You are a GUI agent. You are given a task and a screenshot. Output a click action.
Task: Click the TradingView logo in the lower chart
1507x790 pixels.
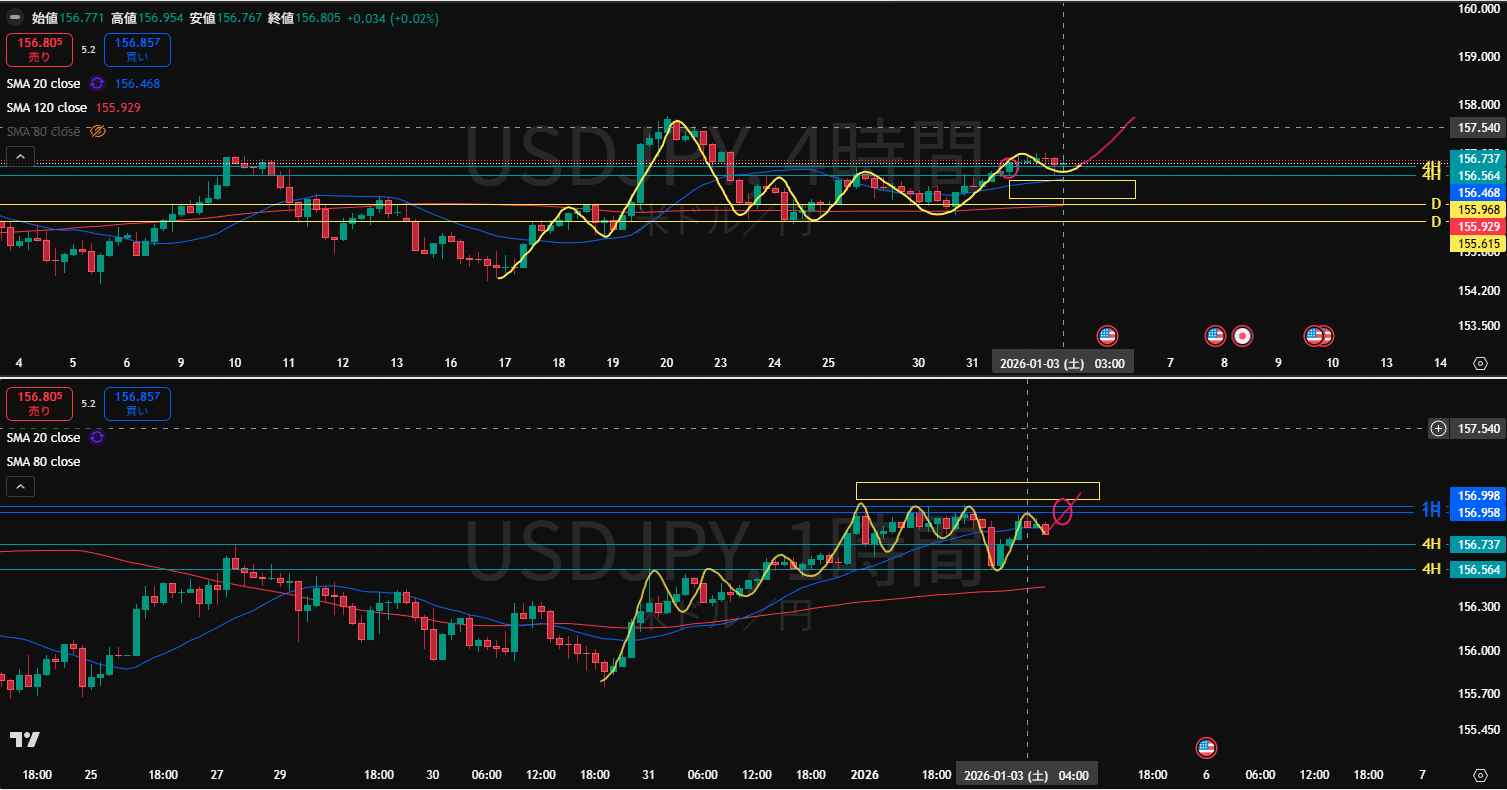tap(25, 740)
